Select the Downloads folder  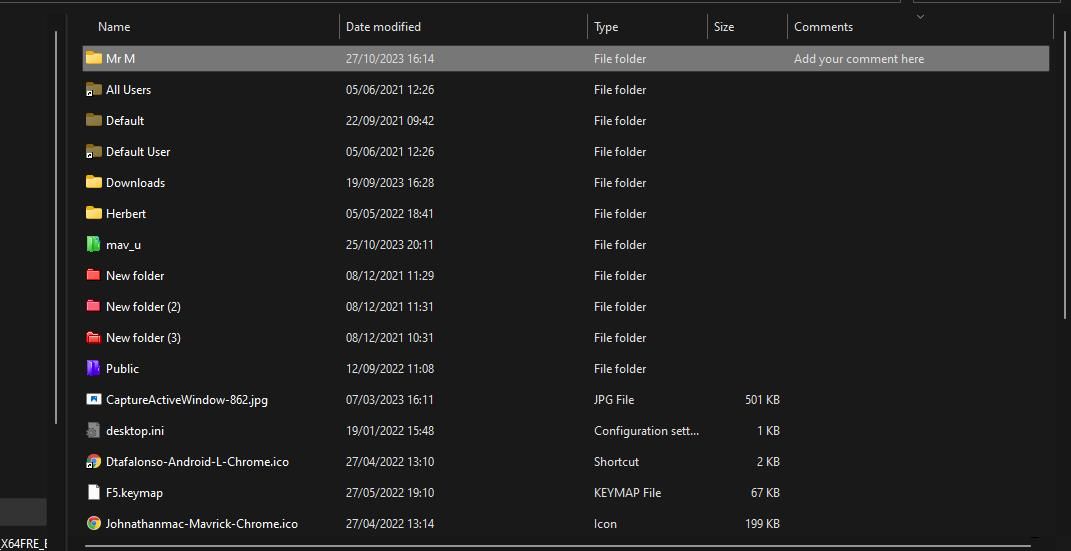[x=135, y=182]
